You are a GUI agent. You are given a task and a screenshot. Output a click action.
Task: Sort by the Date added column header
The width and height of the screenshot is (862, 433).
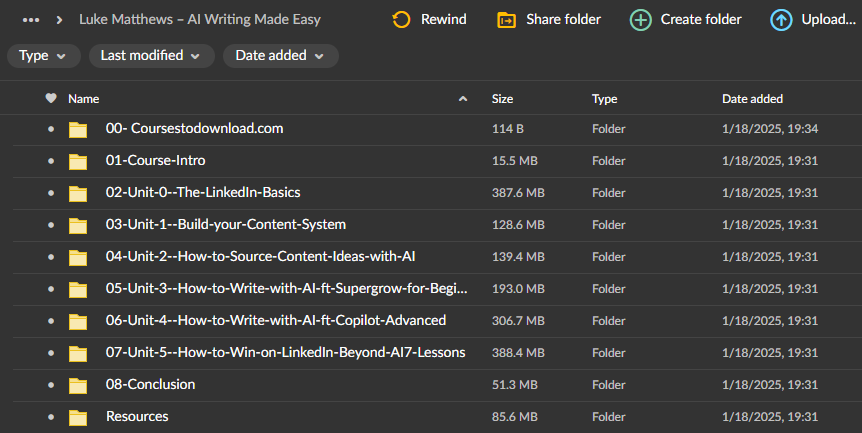tap(753, 99)
